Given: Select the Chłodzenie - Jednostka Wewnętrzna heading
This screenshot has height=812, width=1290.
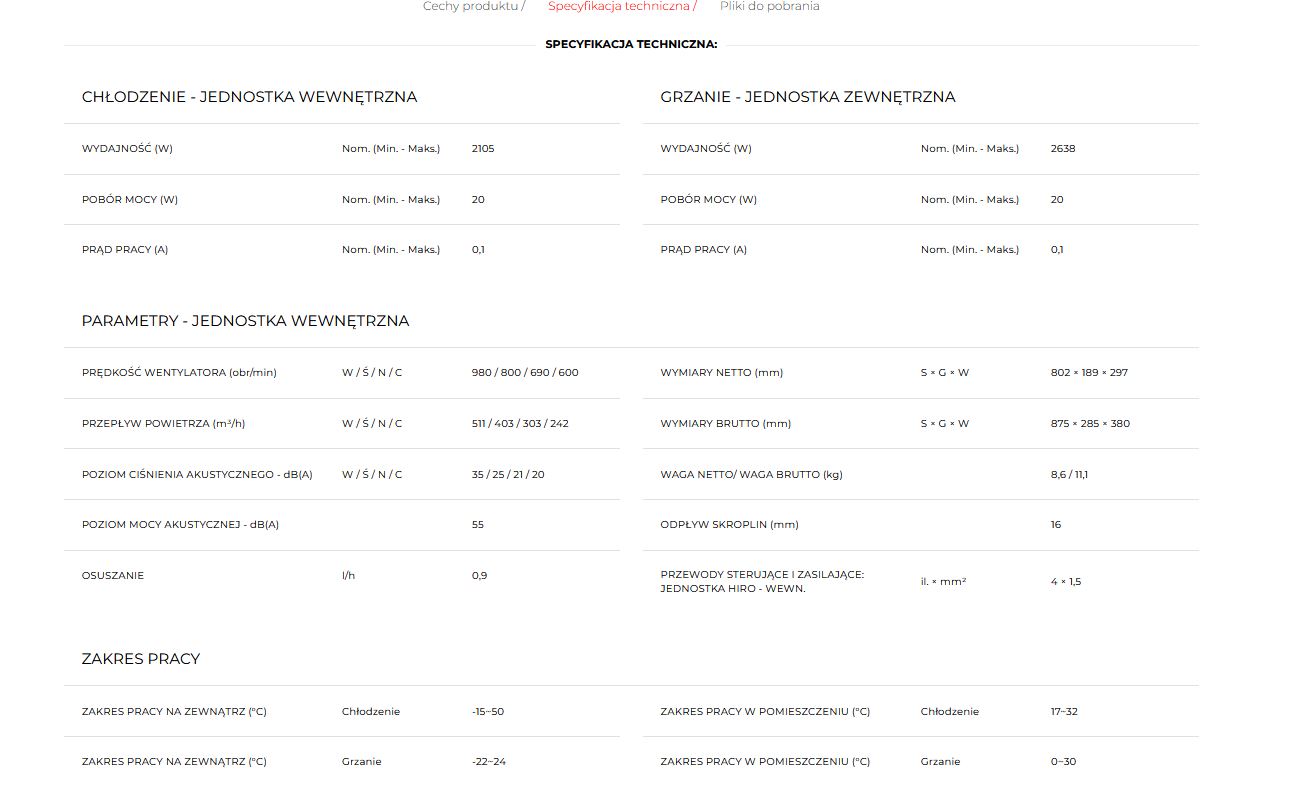Looking at the screenshot, I should point(249,97).
